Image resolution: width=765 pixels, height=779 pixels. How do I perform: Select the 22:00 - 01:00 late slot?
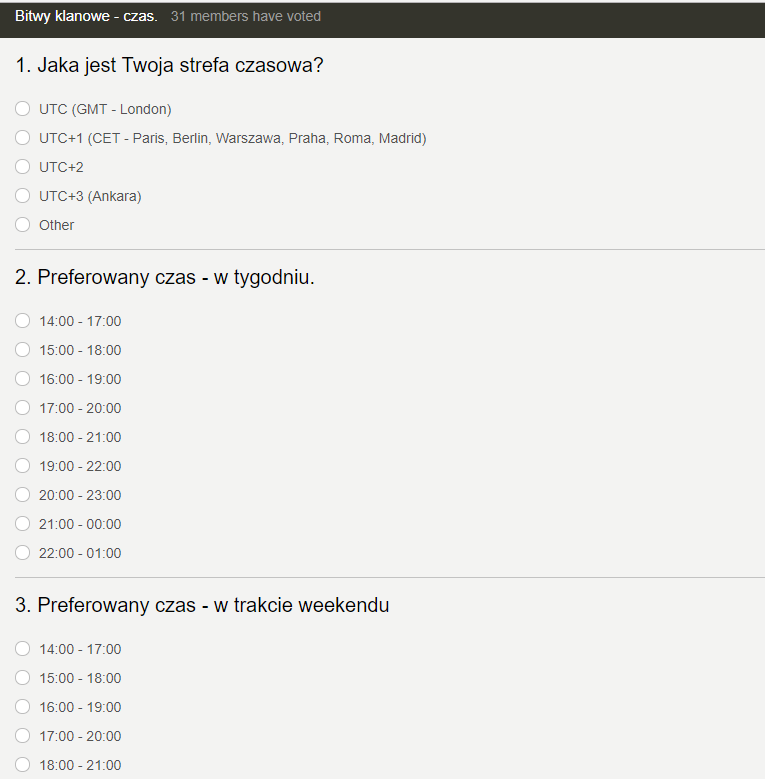click(x=23, y=553)
